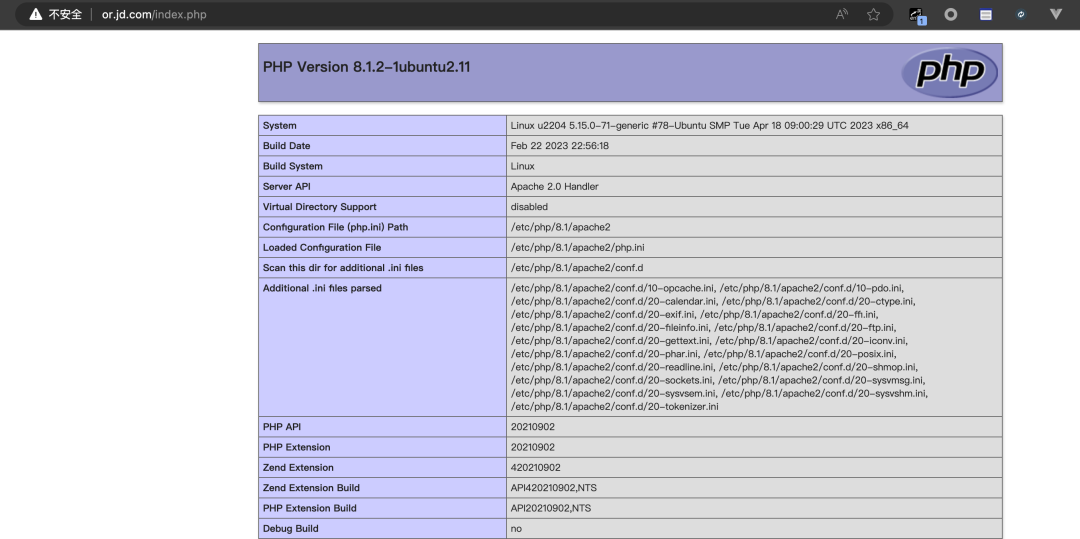Image resolution: width=1080 pixels, height=539 pixels.
Task: Click the not-secure warning triangle icon
Action: pyautogui.click(x=36, y=14)
